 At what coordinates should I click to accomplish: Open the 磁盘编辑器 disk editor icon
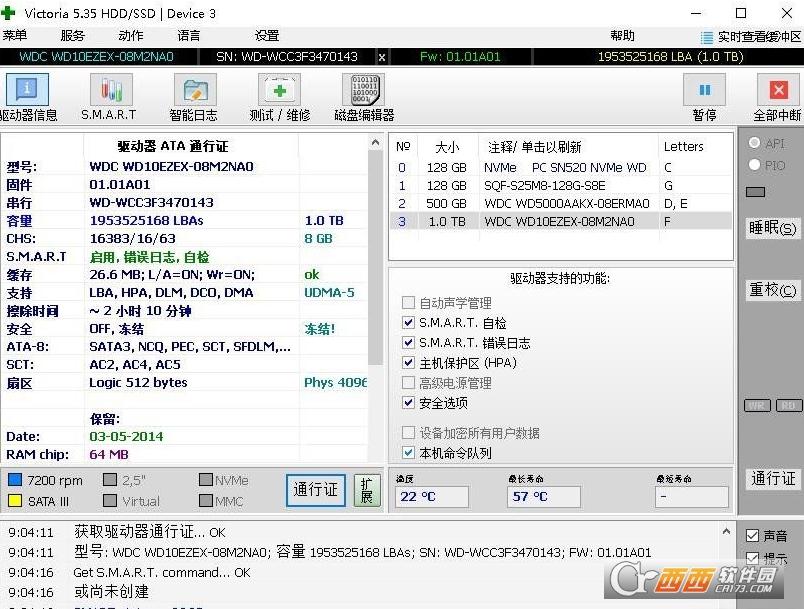pos(364,89)
